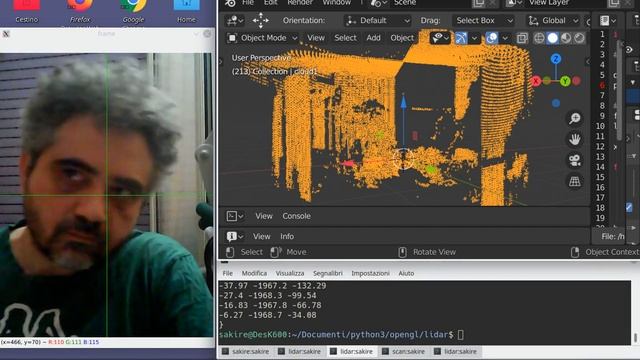Click the Z axis circle on the navigation gizmo
Image resolution: width=640 pixels, height=360 pixels.
(x=556, y=59)
